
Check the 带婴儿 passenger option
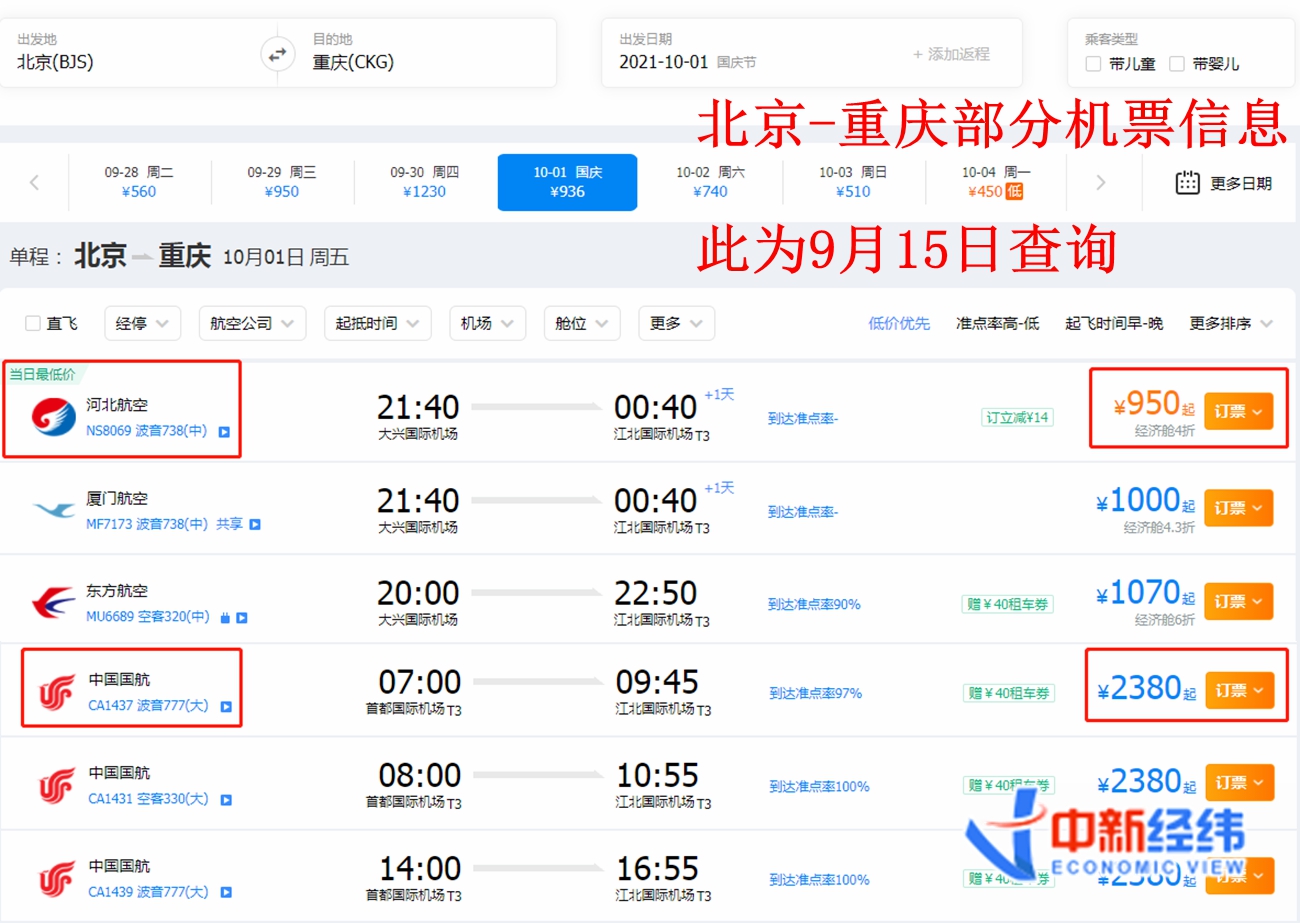1177,64
